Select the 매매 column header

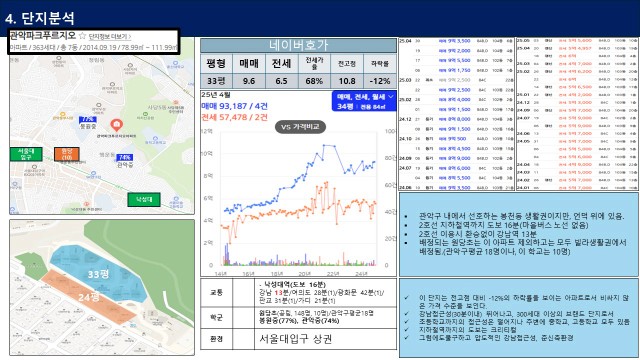click(249, 64)
